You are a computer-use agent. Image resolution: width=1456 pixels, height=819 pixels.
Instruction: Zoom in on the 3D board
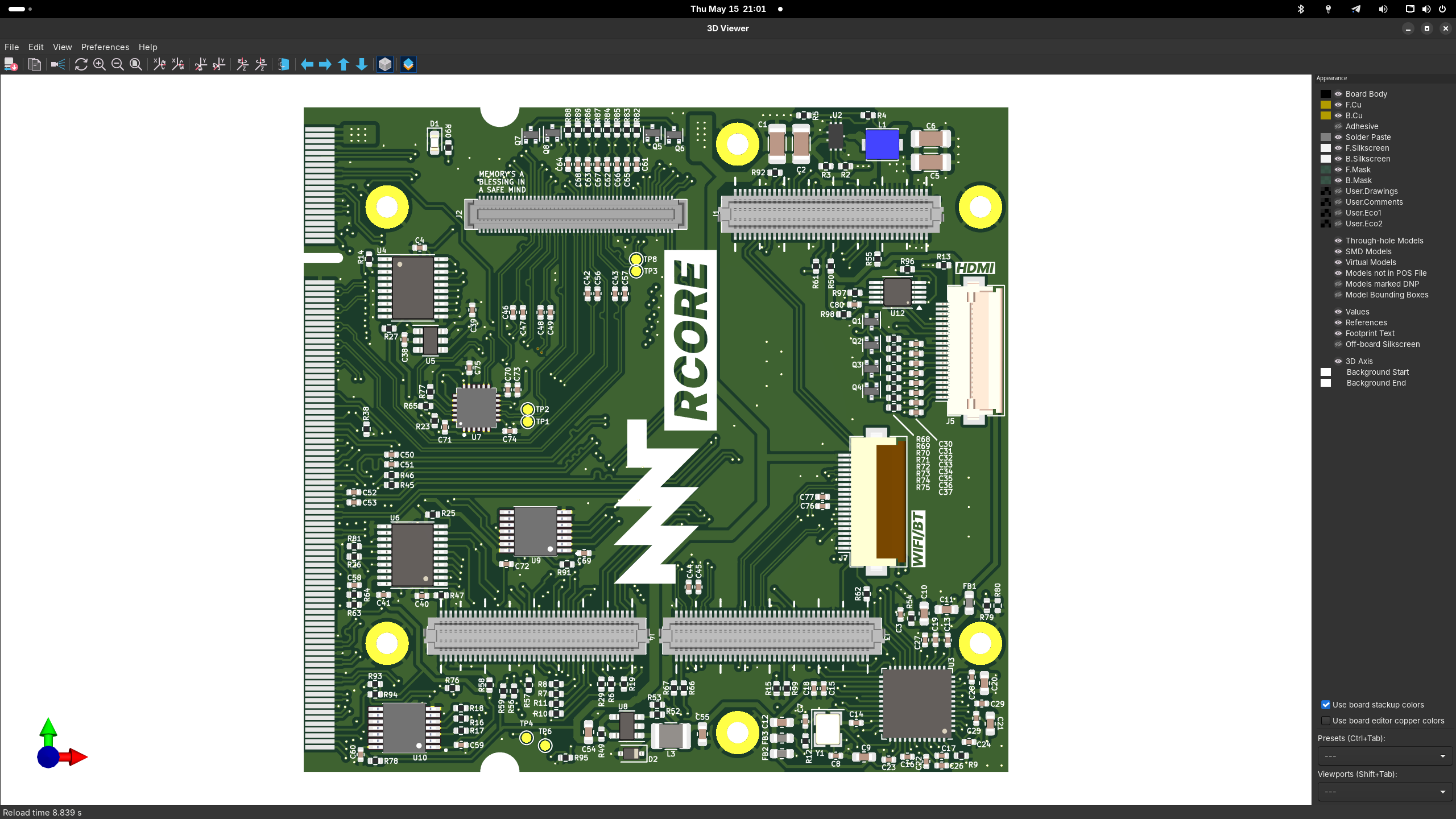click(100, 64)
